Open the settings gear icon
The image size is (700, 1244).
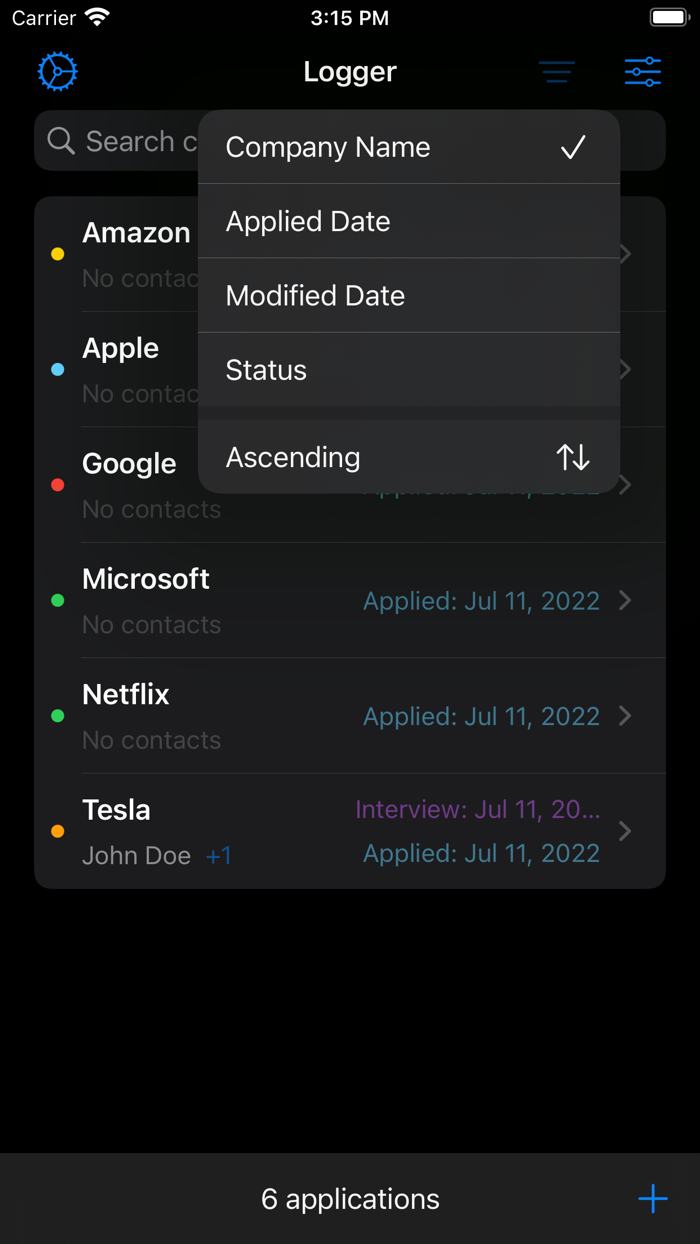point(57,71)
